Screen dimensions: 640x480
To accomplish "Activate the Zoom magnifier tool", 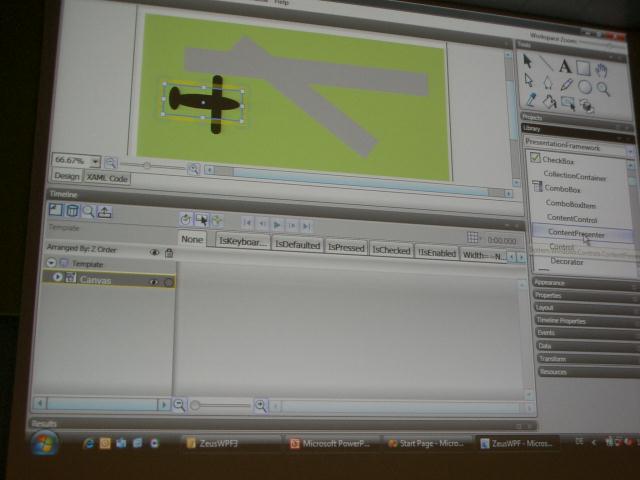I will pyautogui.click(x=603, y=87).
